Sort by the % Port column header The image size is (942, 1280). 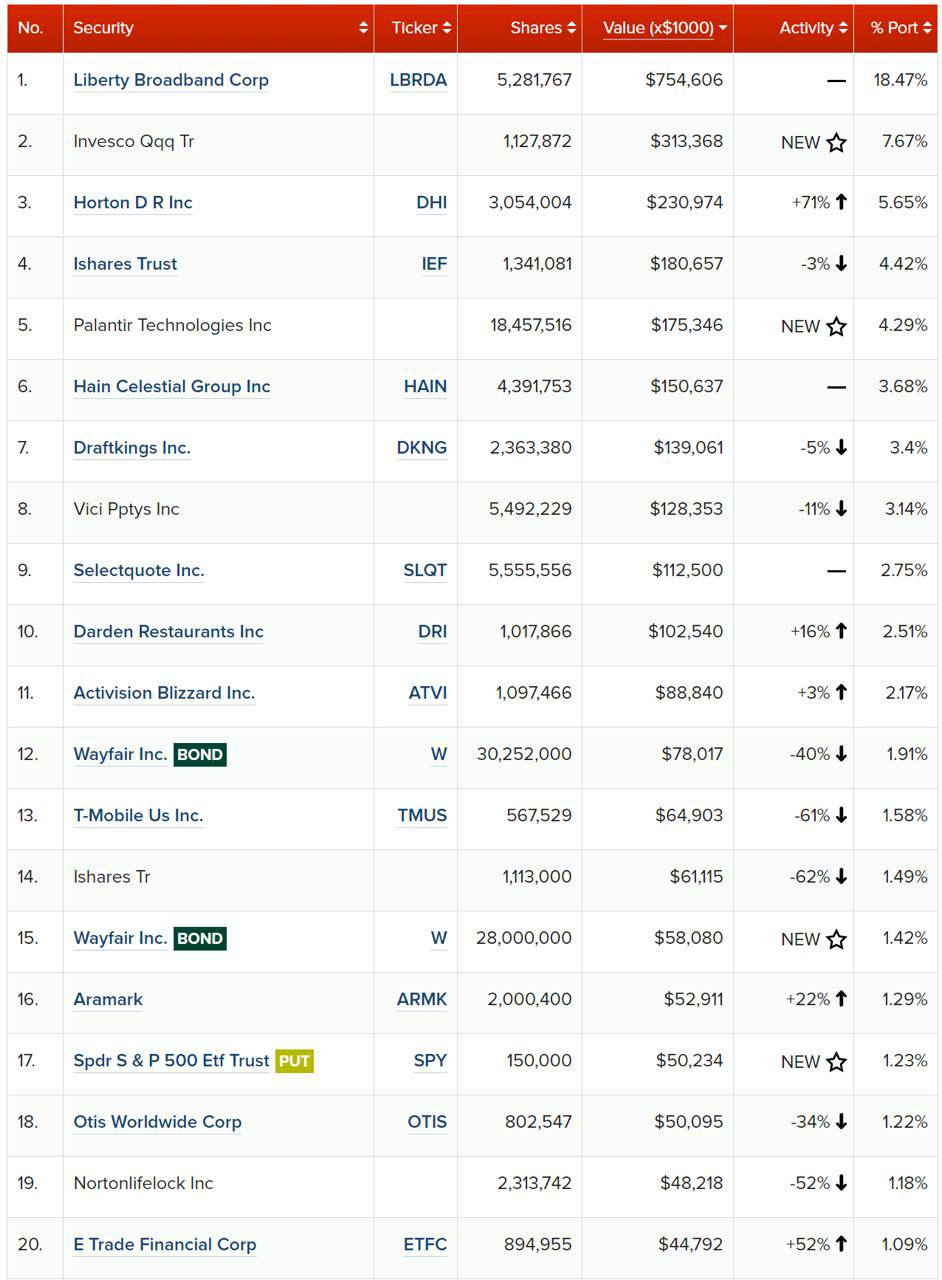895,28
